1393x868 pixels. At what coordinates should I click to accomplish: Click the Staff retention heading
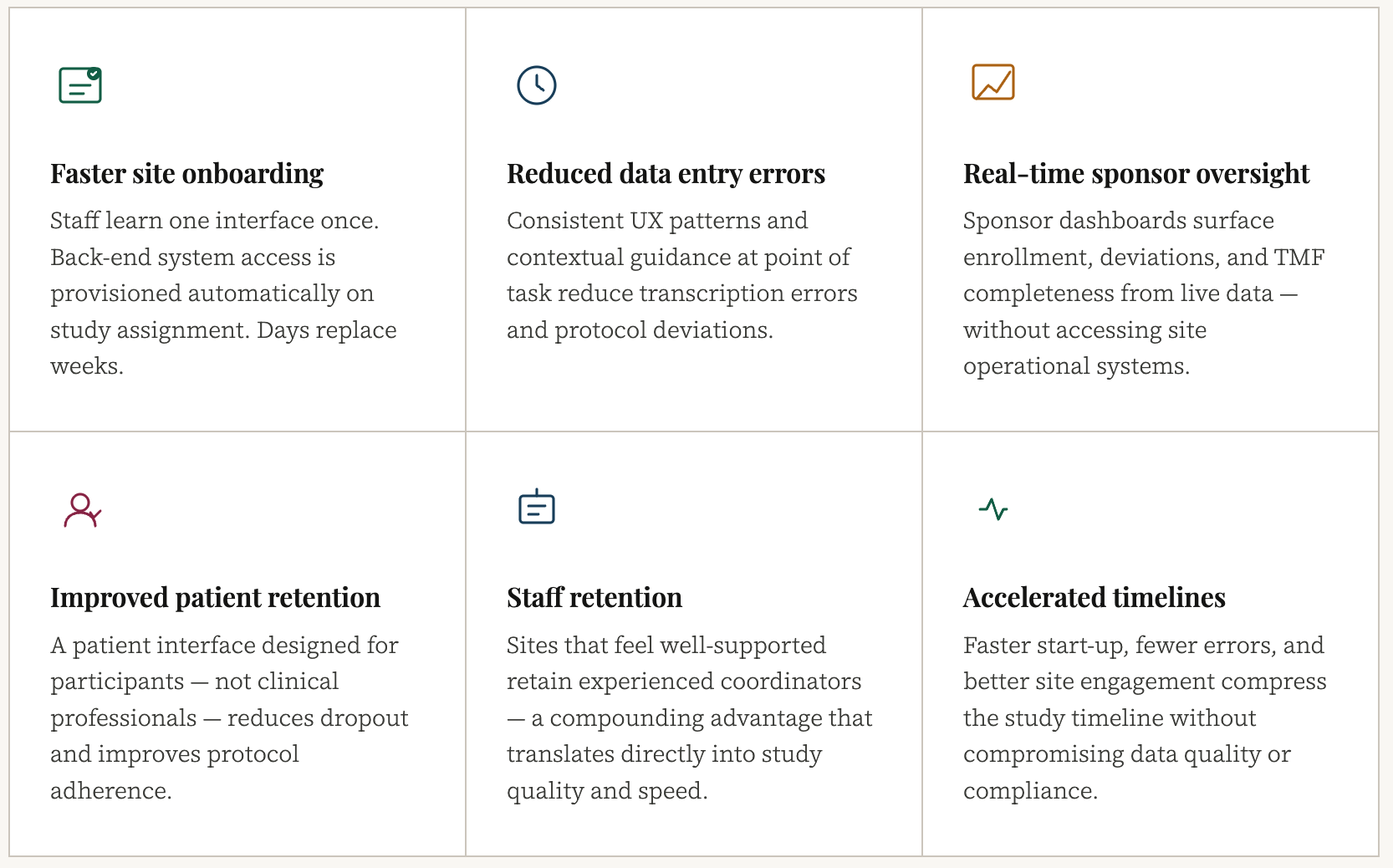coord(594,598)
